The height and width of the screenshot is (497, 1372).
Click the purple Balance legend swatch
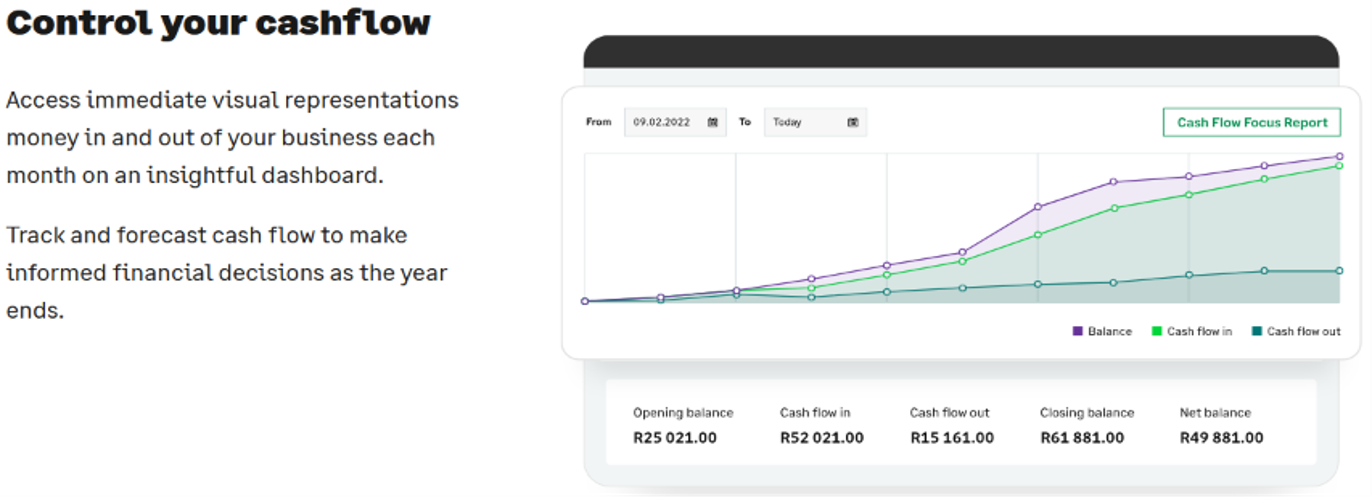[1077, 331]
